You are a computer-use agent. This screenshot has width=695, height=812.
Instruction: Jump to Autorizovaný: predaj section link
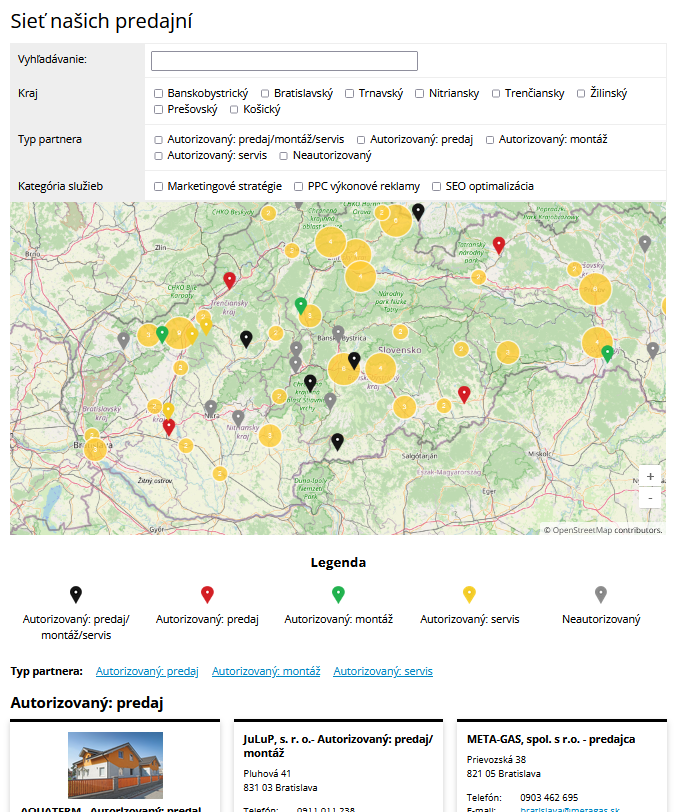click(x=147, y=671)
